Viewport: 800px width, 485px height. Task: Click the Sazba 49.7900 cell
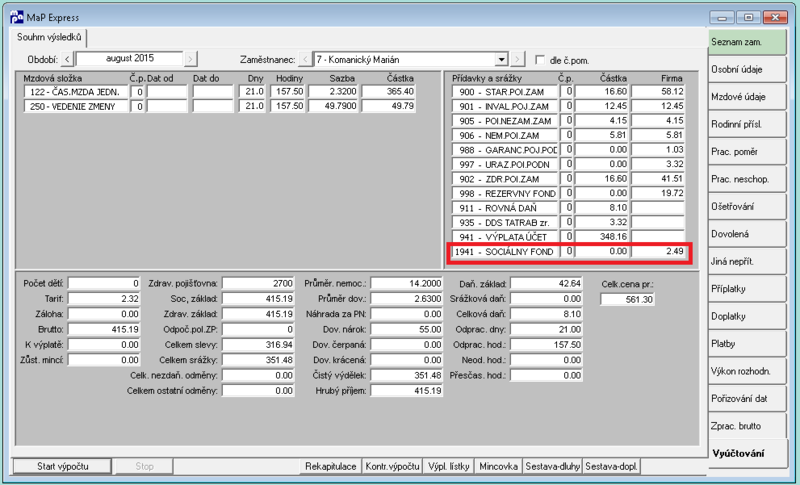click(333, 106)
